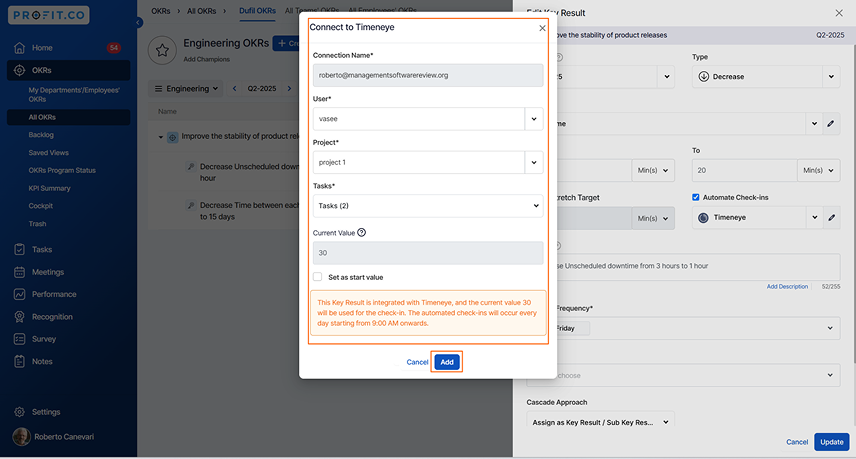Open Backlog in the sidebar

coord(41,135)
